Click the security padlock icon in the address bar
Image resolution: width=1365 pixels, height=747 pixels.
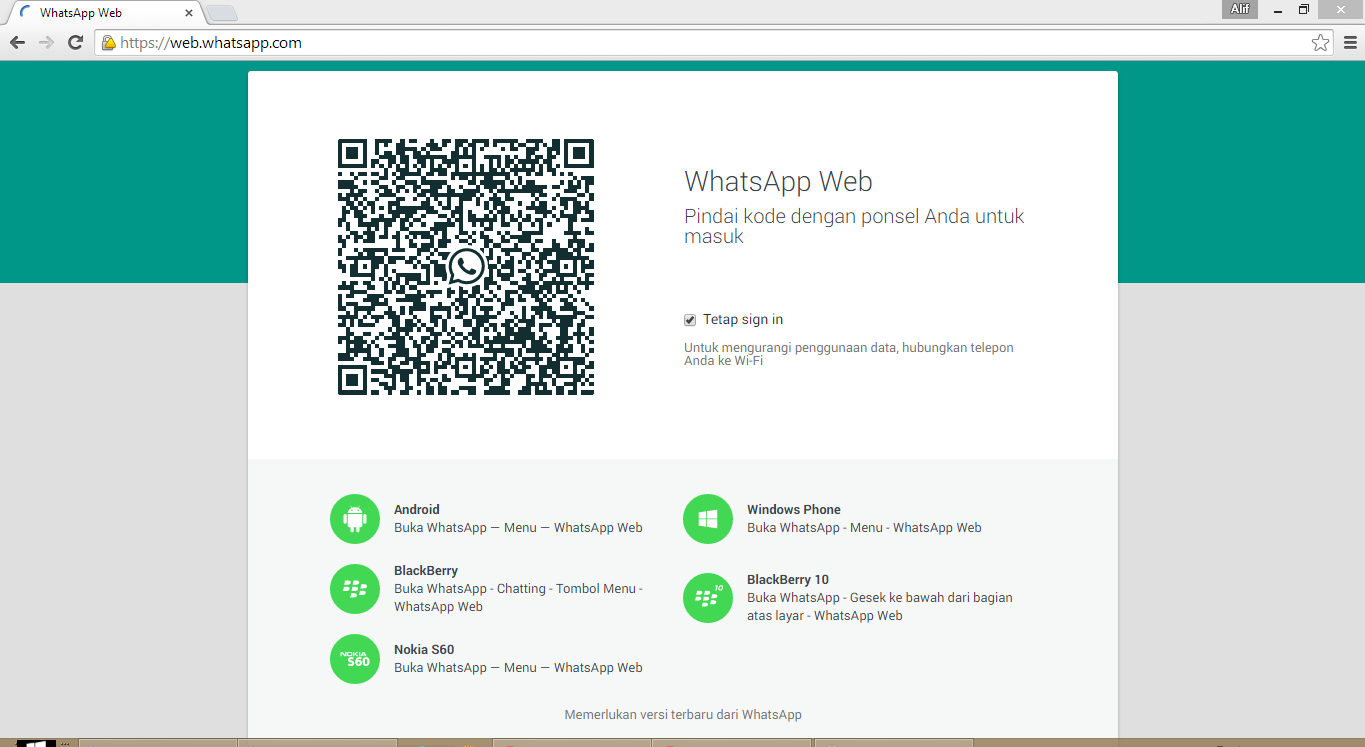(109, 43)
